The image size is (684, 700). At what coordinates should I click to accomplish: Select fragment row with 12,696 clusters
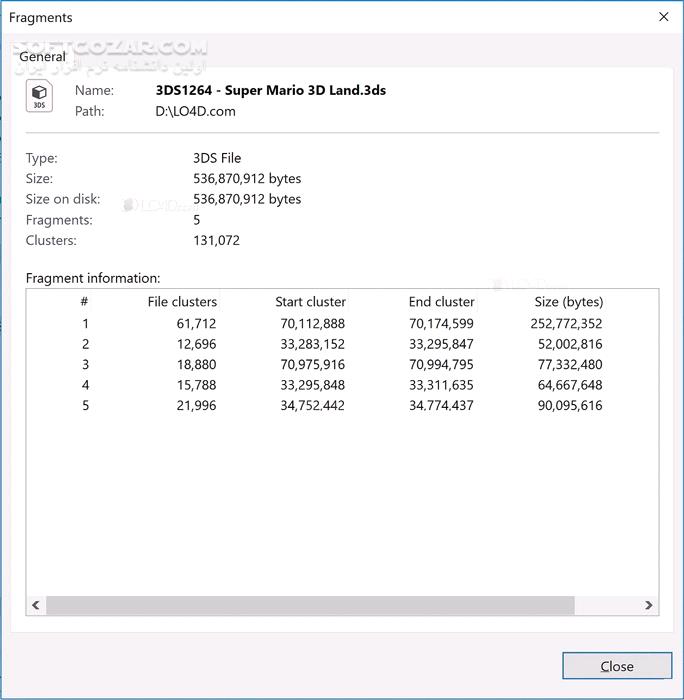pyautogui.click(x=342, y=344)
